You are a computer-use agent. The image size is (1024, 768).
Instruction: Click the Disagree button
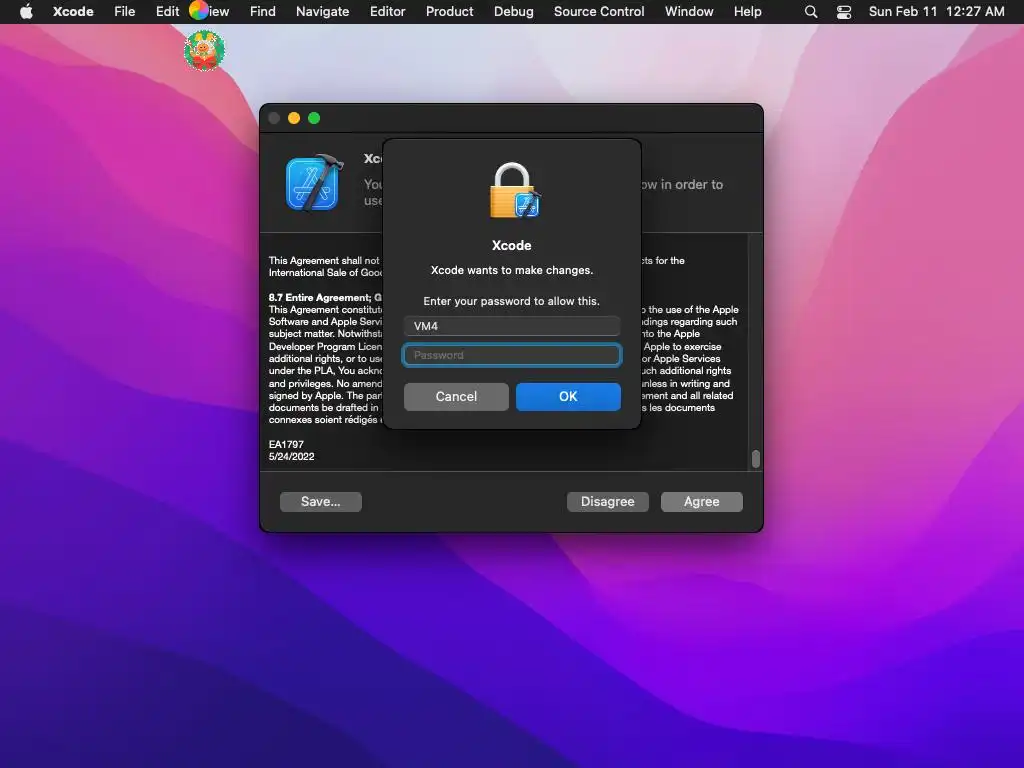click(x=607, y=502)
